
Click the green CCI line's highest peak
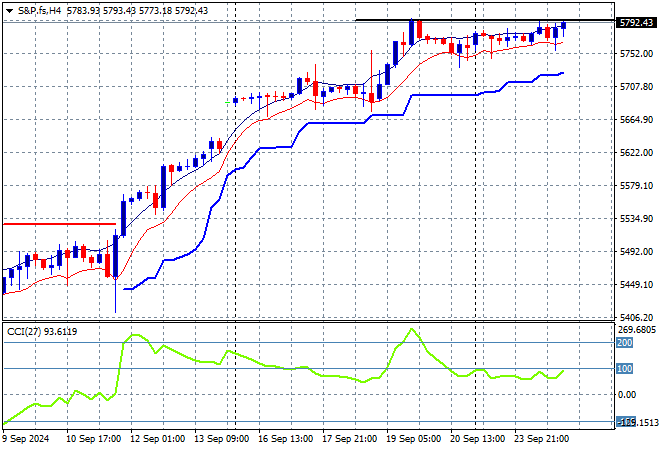(x=411, y=329)
